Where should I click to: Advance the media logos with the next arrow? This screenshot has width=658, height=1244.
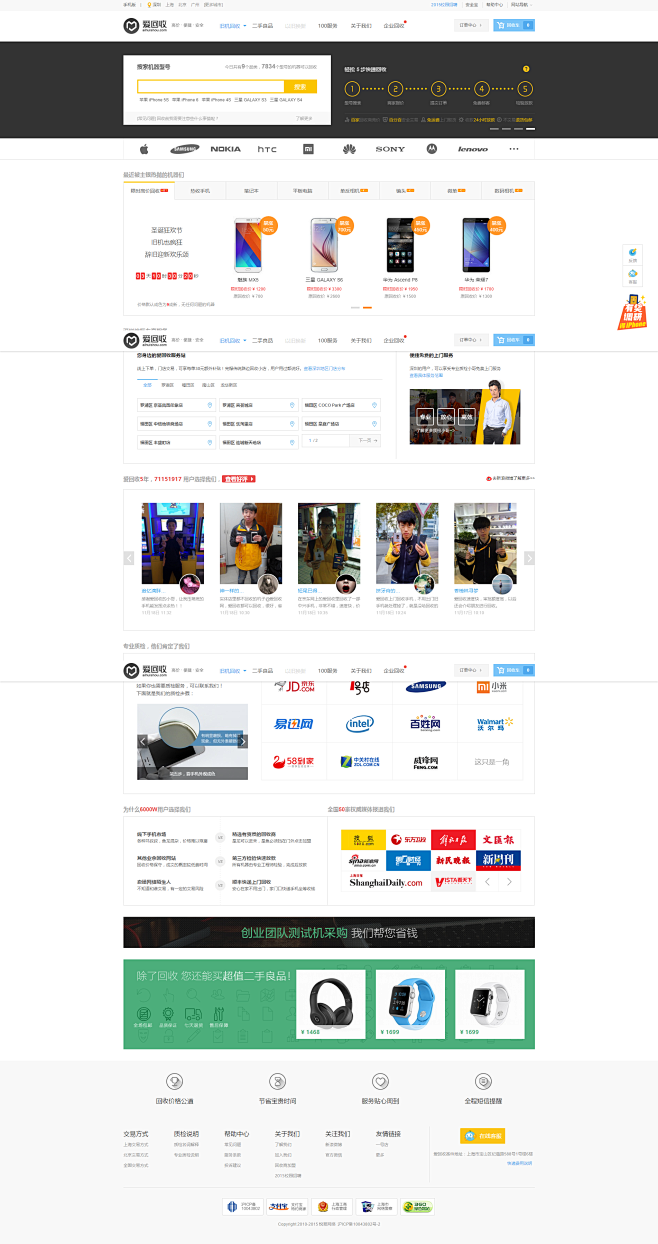point(509,882)
